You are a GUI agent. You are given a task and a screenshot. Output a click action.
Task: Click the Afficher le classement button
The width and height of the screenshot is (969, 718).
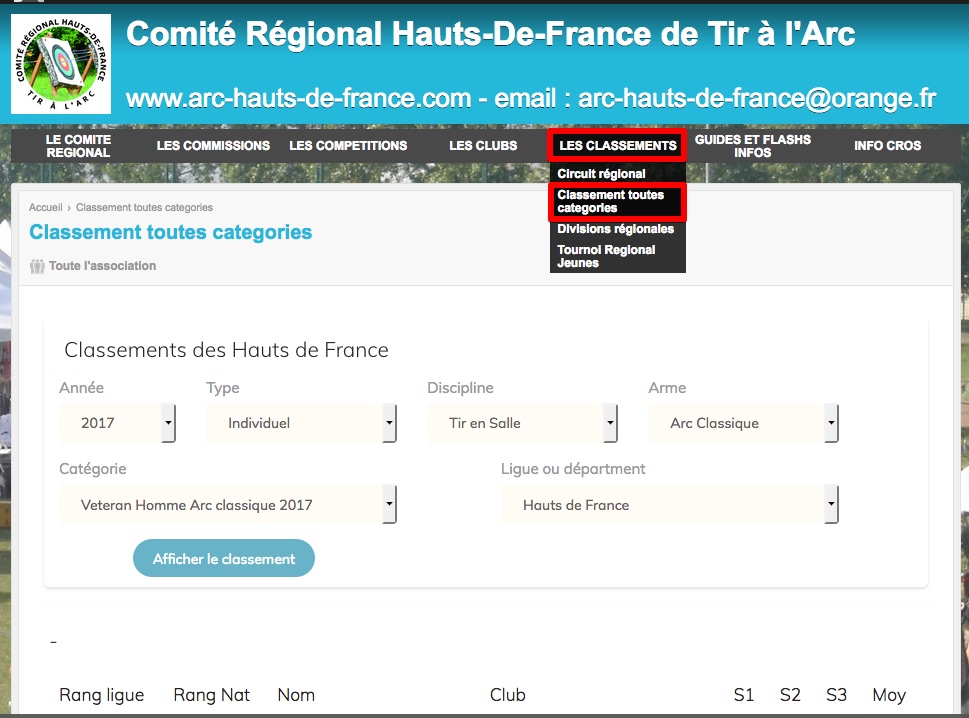click(x=224, y=558)
